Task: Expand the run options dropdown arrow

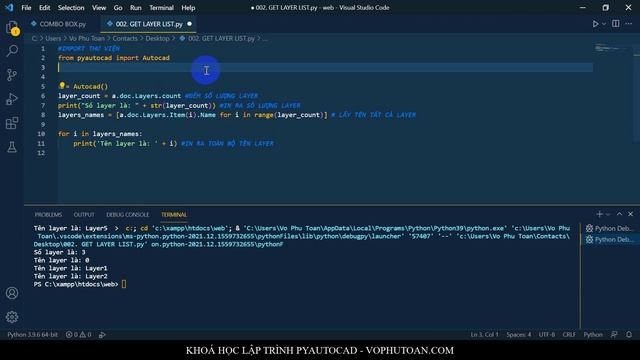Action: pyautogui.click(x=604, y=24)
